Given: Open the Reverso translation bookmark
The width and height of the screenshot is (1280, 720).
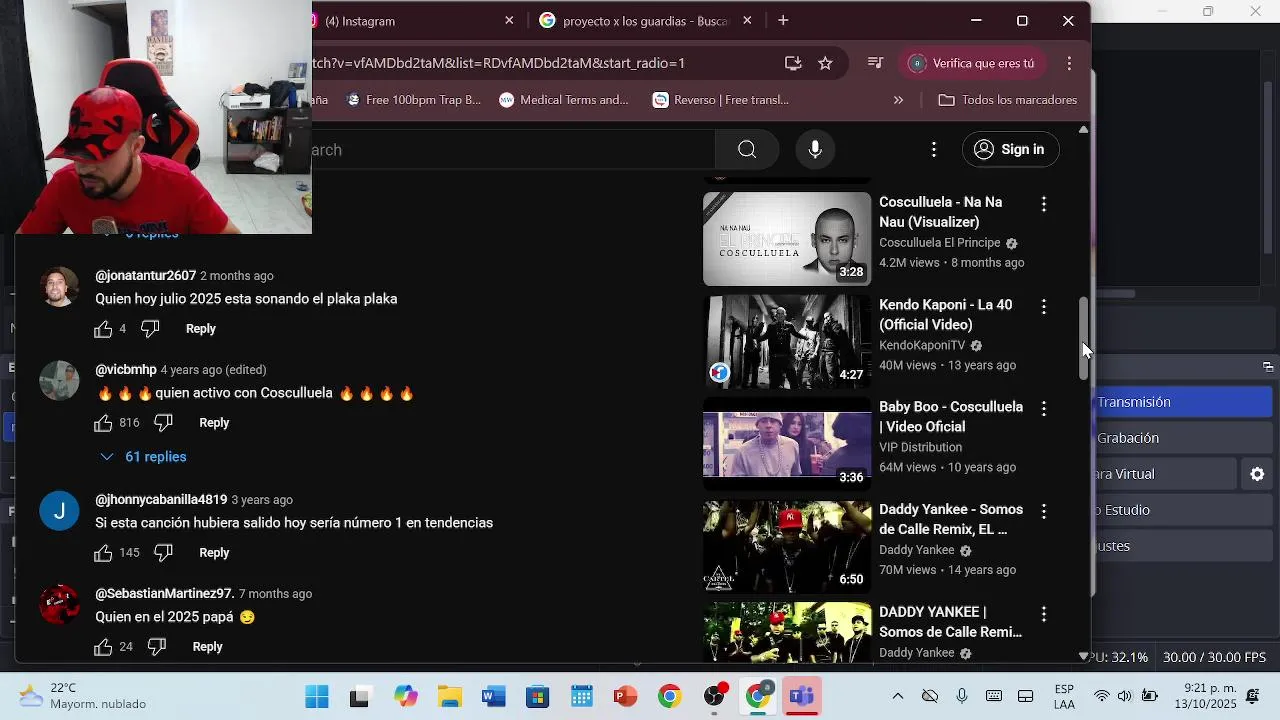Looking at the screenshot, I should coord(721,100).
